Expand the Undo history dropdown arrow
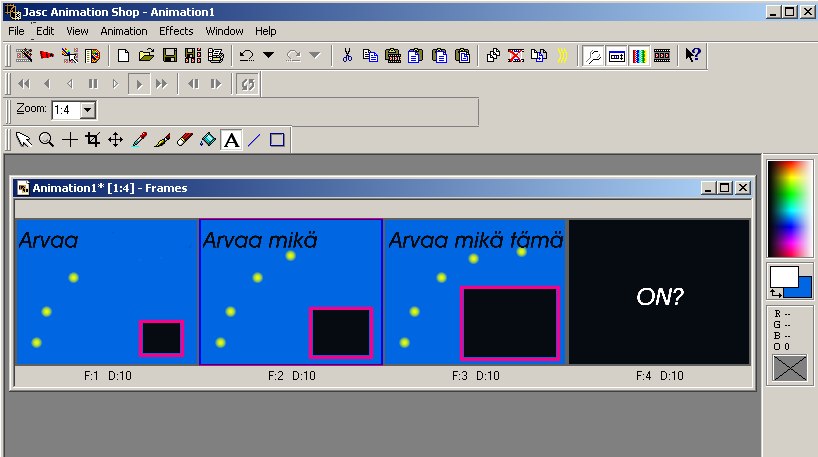Image resolution: width=818 pixels, height=457 pixels. (269, 55)
